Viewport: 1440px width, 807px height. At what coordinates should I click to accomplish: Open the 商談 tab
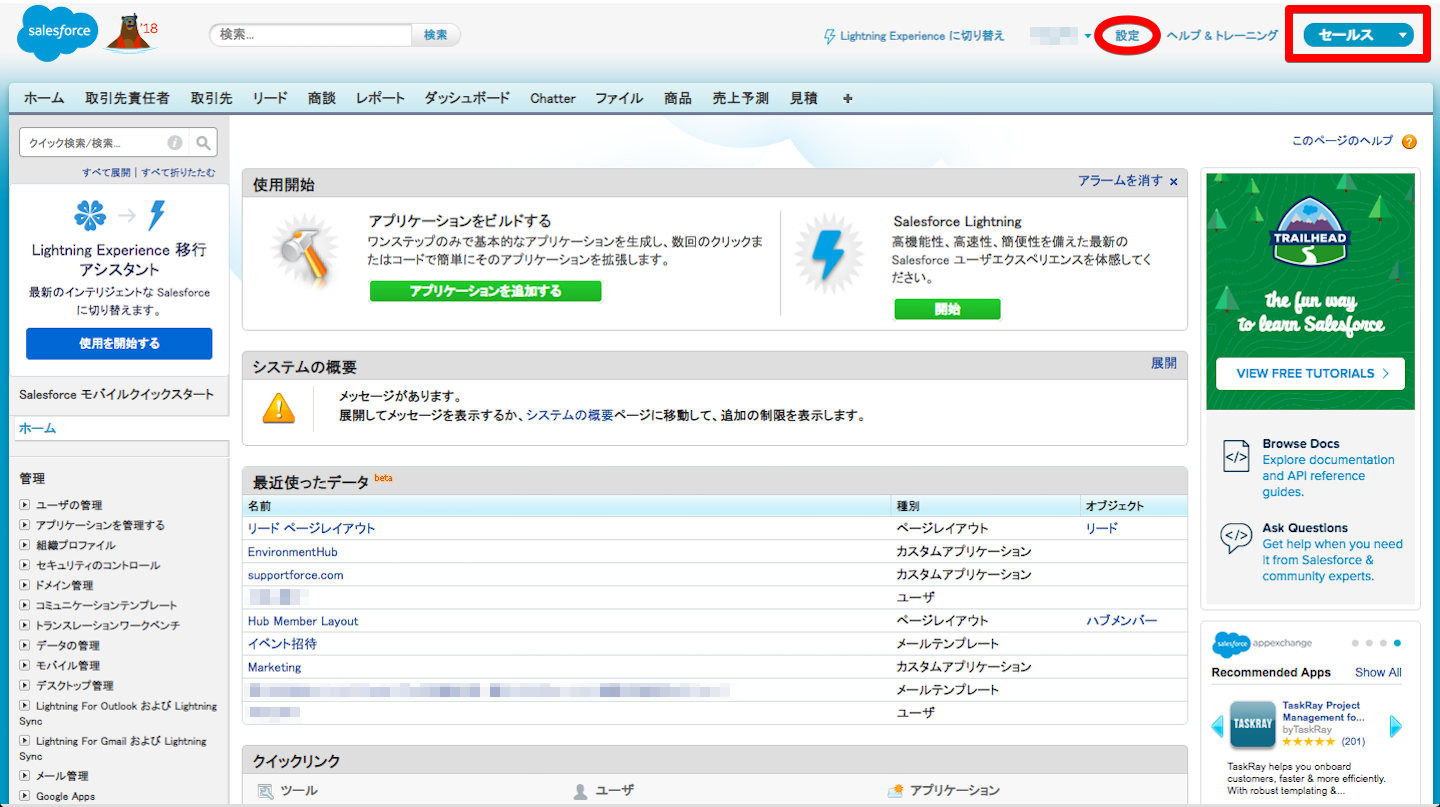322,98
